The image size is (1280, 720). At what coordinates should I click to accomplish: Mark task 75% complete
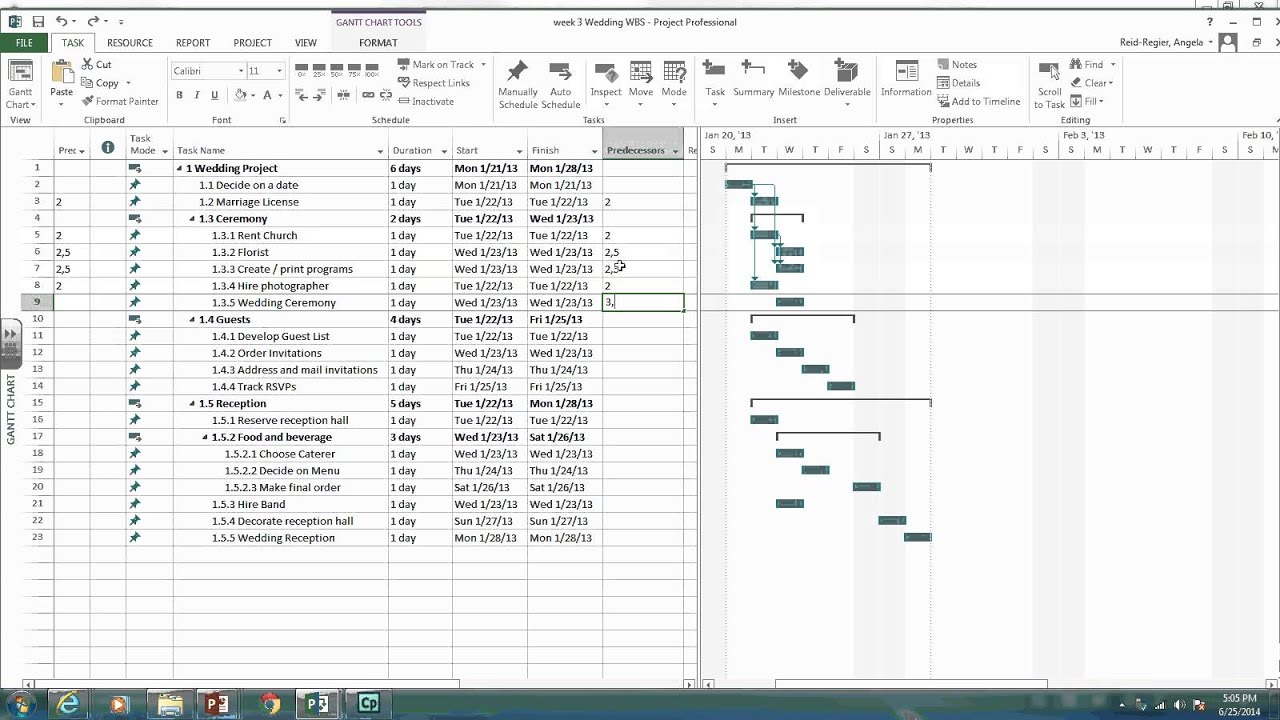click(354, 70)
